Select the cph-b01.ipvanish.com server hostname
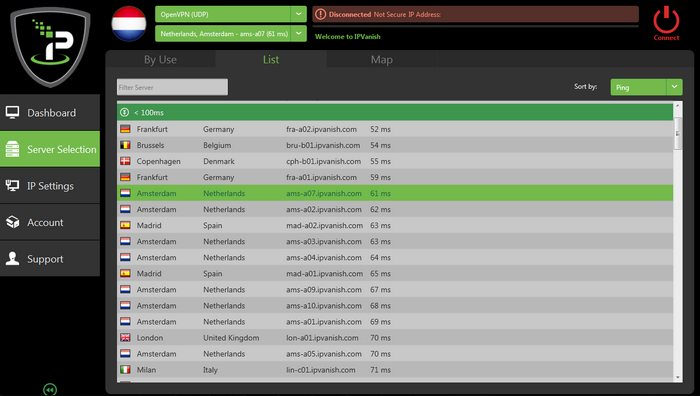700x396 pixels. pos(324,161)
